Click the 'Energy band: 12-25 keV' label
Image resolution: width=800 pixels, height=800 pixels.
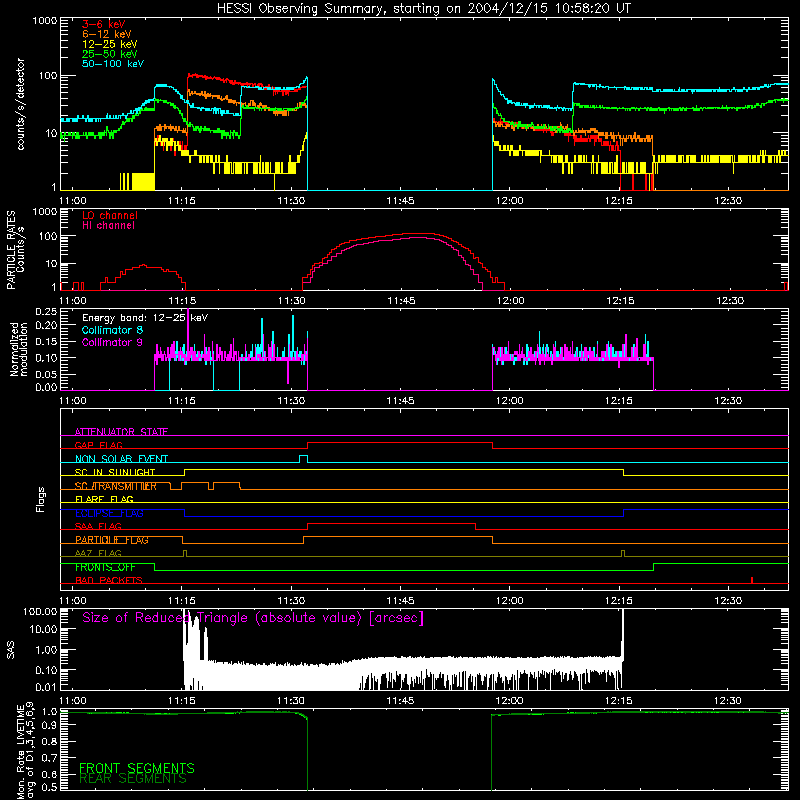145,318
